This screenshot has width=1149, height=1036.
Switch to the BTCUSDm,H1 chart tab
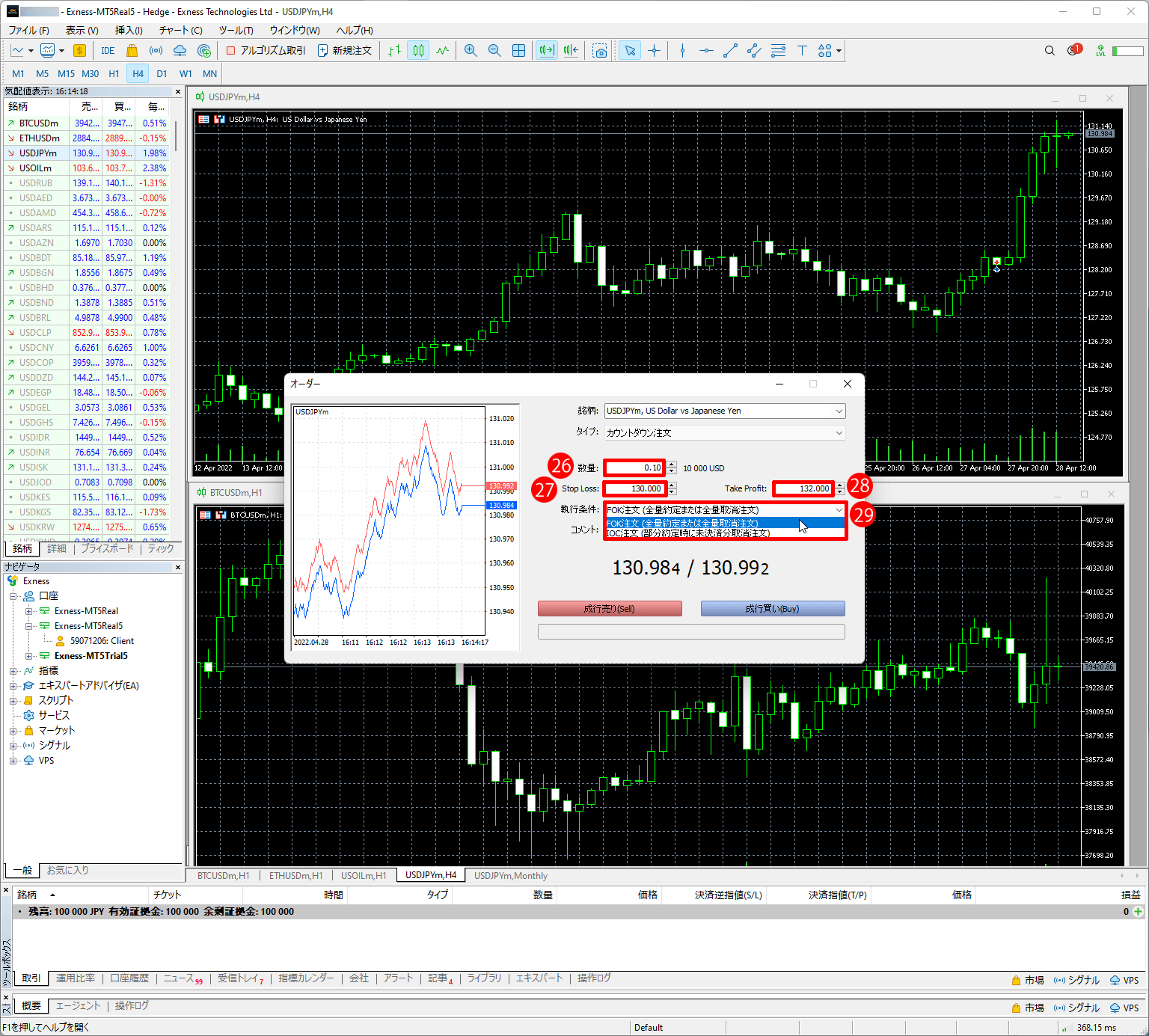223,875
